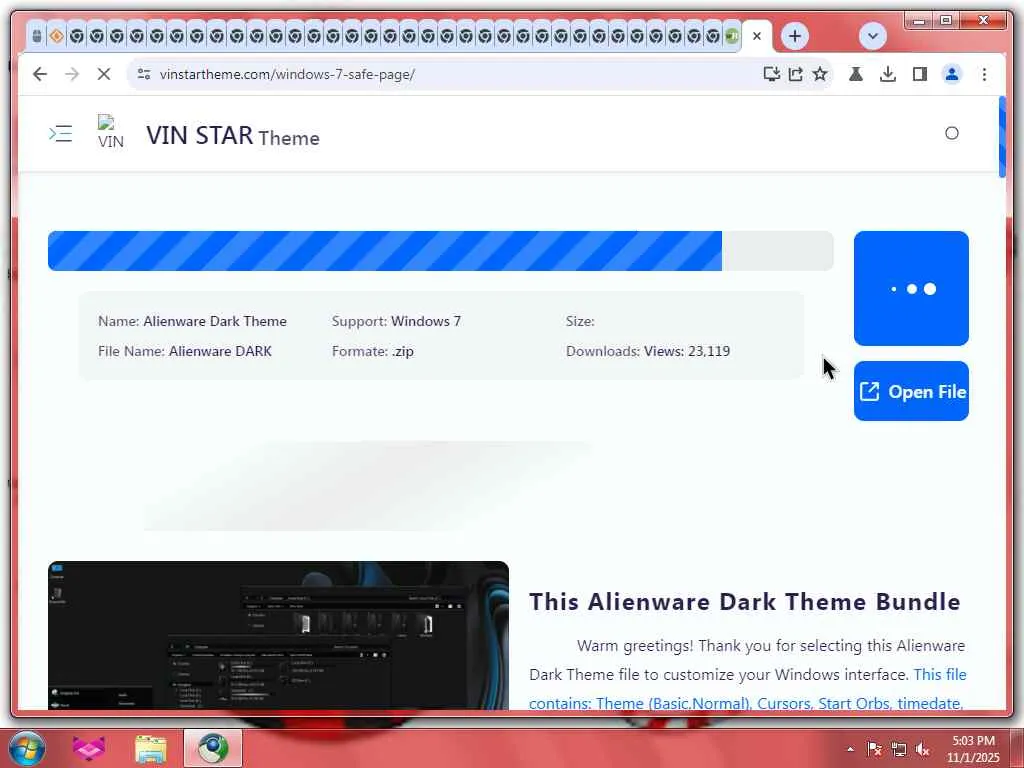Click the muted volume tray icon
Image resolution: width=1024 pixels, height=768 pixels.
coord(923,749)
